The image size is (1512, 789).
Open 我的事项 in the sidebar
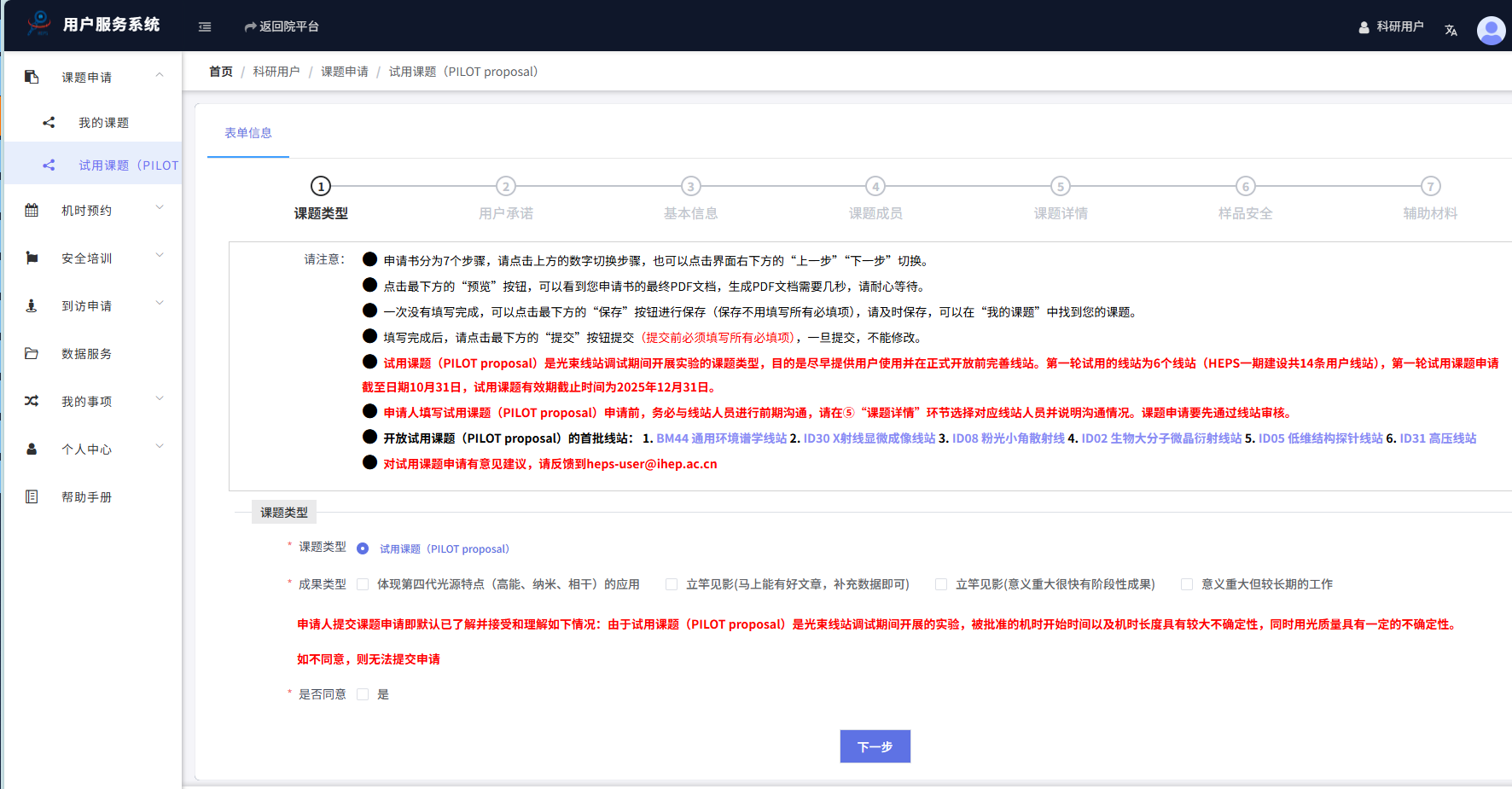(86, 402)
